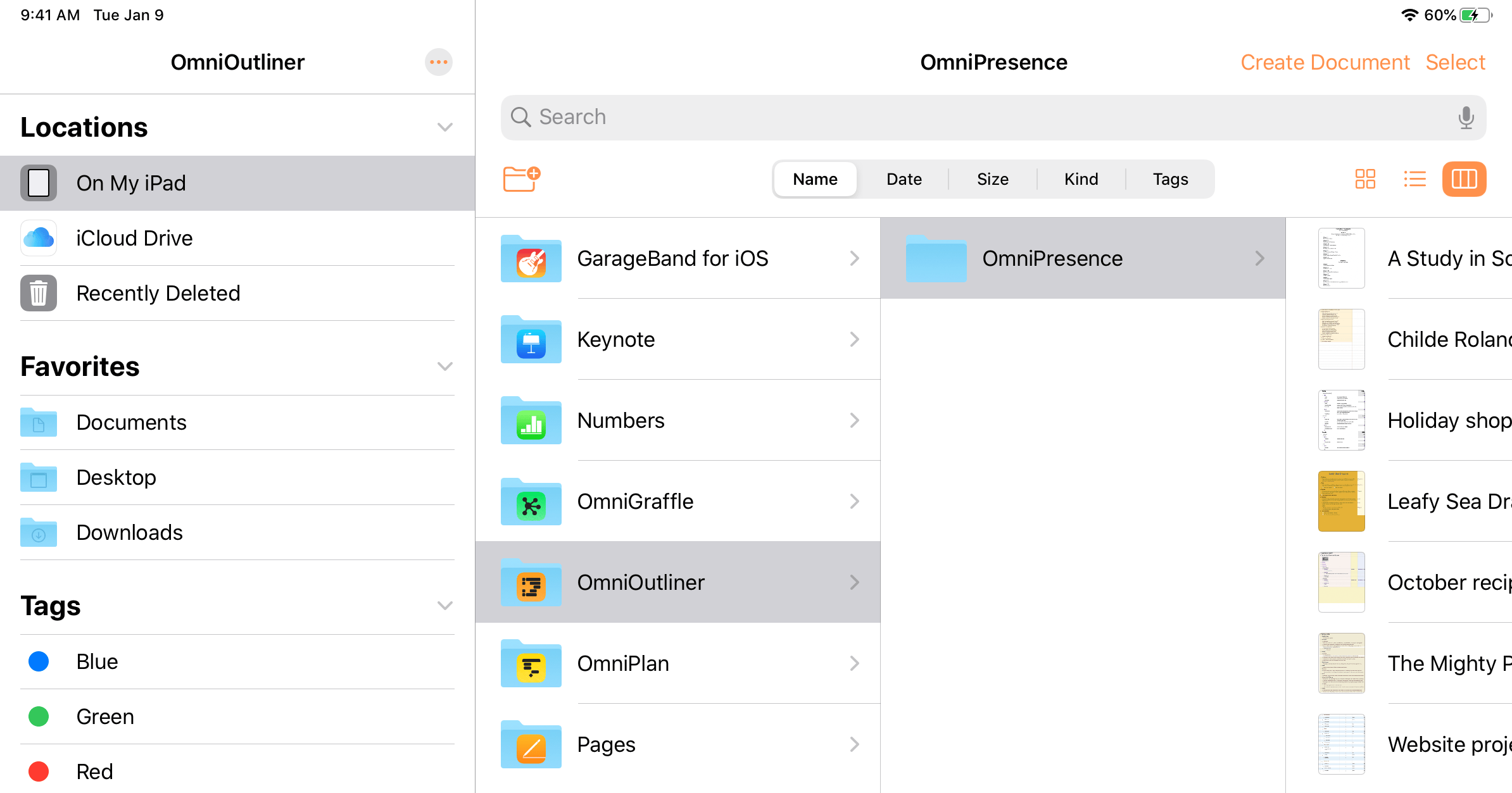
Task: Switch to icon grid view
Action: click(1365, 179)
